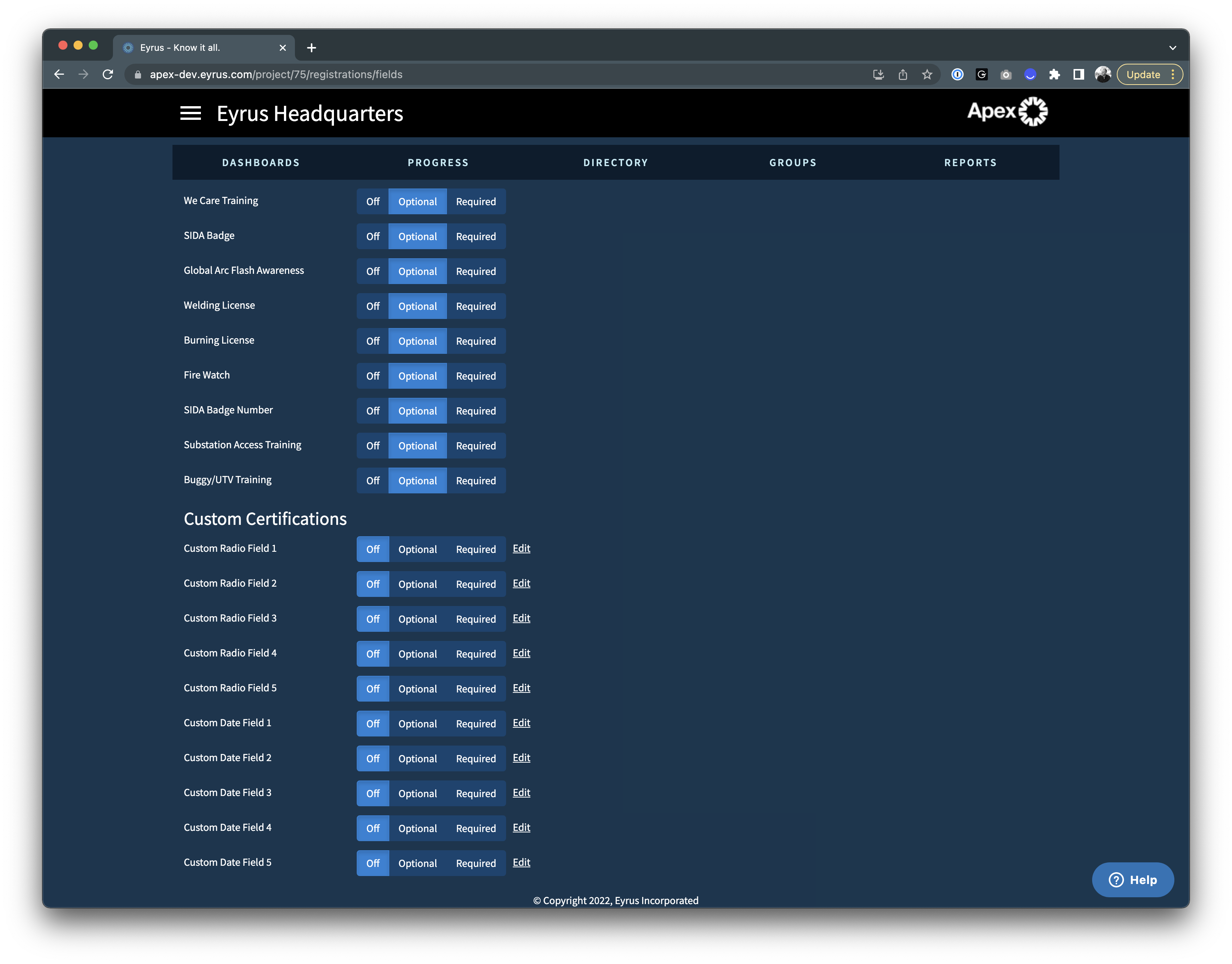Edit Custom Date Field 1
Image resolution: width=1232 pixels, height=964 pixels.
click(521, 723)
